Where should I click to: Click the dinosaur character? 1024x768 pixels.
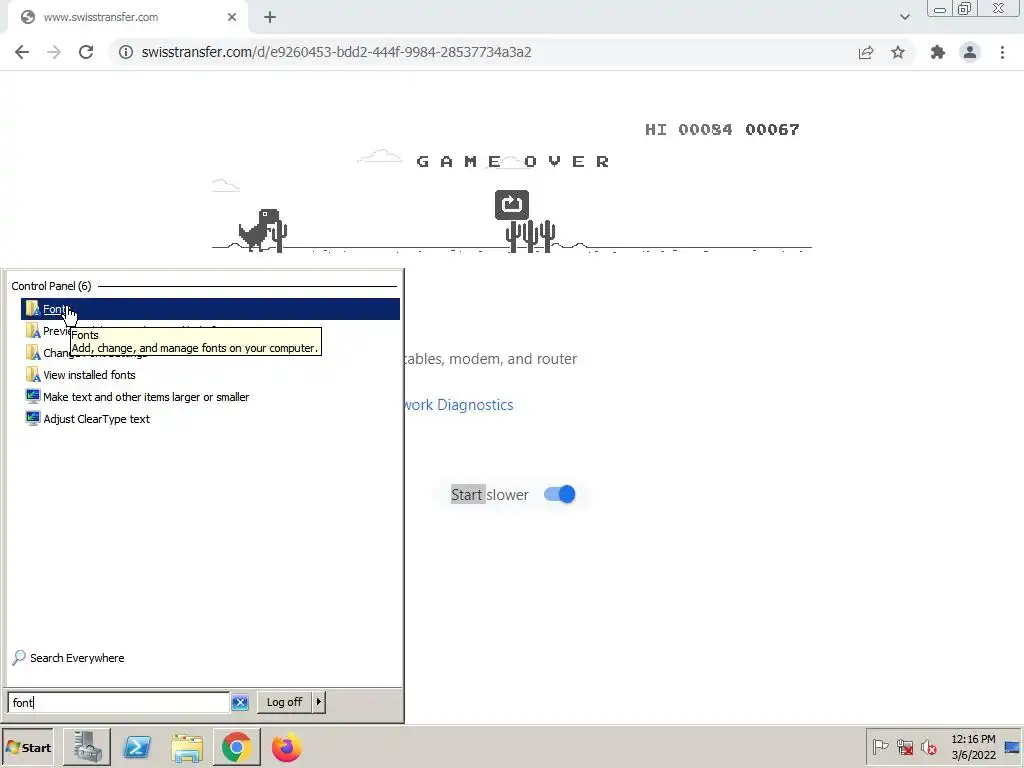tap(259, 229)
